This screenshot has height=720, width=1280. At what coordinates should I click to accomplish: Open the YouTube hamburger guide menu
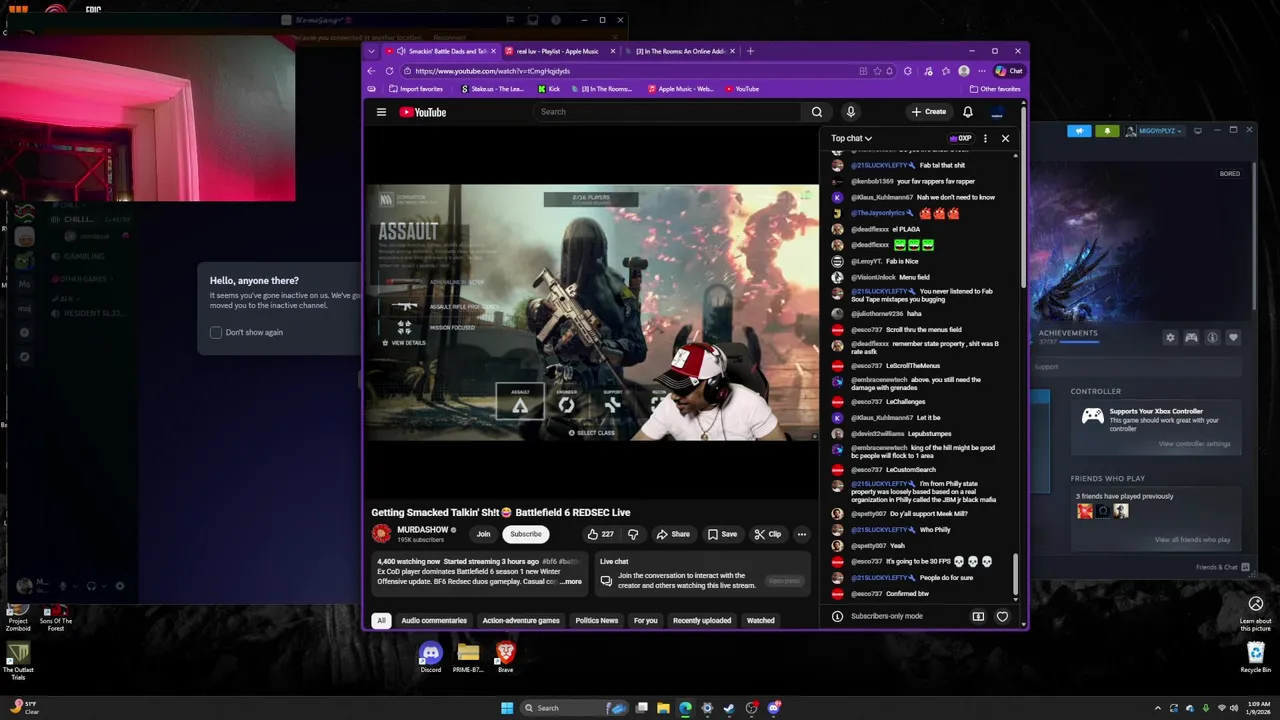pyautogui.click(x=381, y=112)
